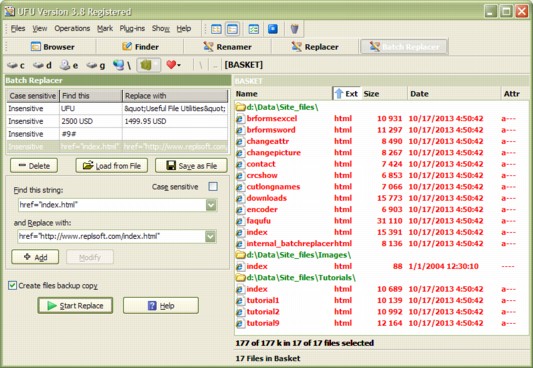Click the two-panel layout toolbar icon
Viewport: 533px width, 368px height.
click(216, 29)
